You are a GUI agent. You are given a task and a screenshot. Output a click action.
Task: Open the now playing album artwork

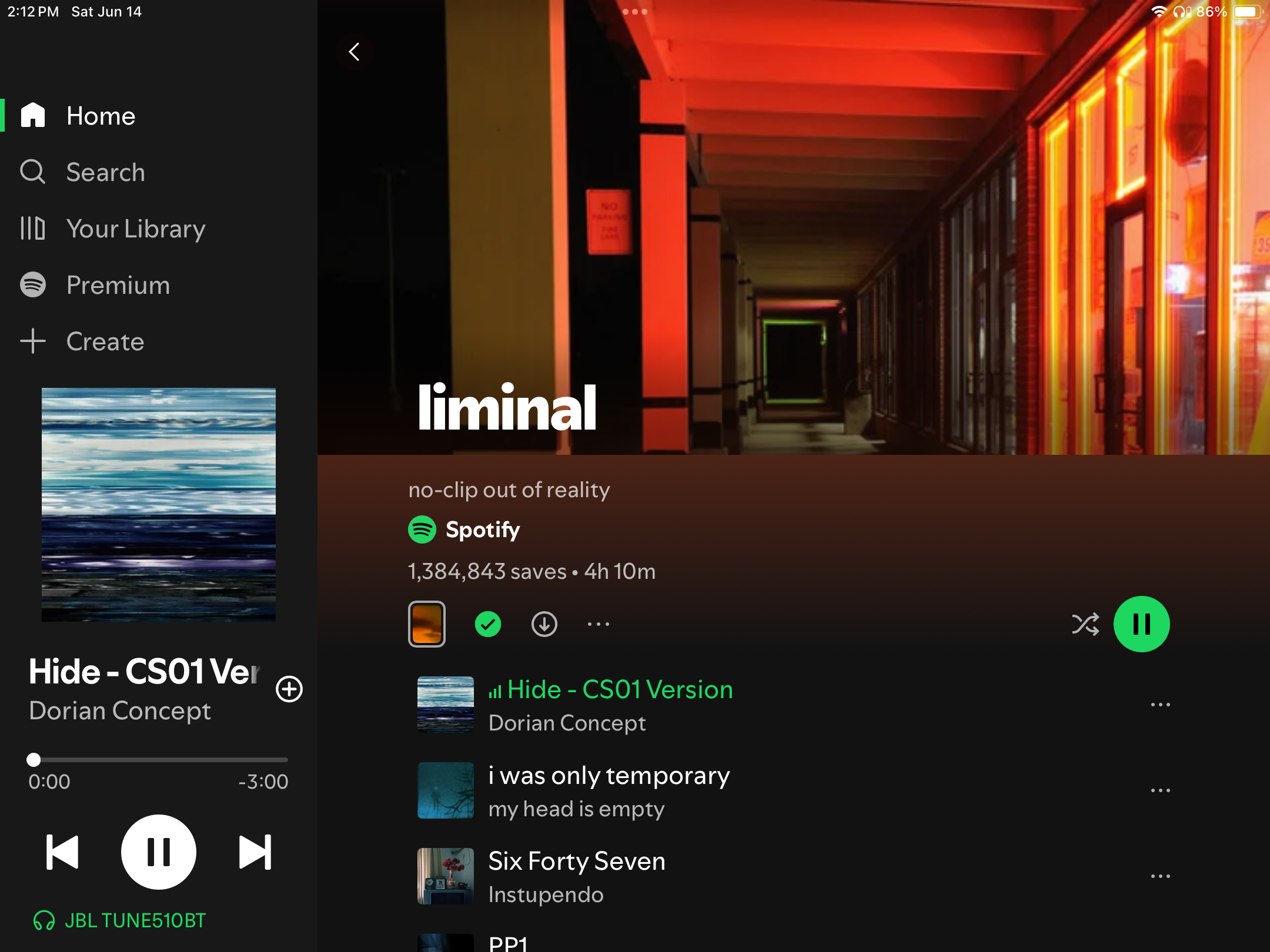coord(159,504)
